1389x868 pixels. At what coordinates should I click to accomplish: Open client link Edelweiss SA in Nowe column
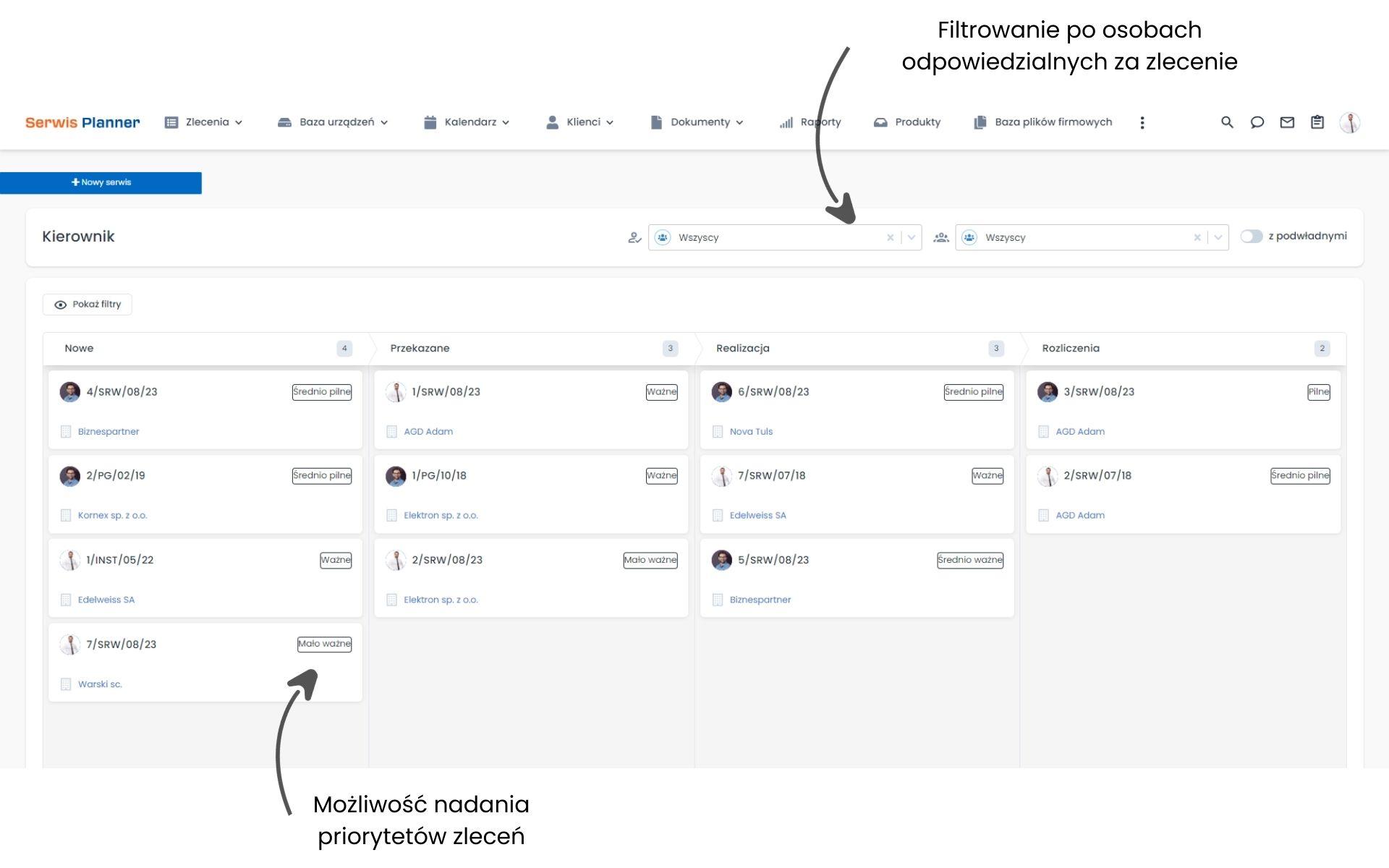pyautogui.click(x=106, y=599)
